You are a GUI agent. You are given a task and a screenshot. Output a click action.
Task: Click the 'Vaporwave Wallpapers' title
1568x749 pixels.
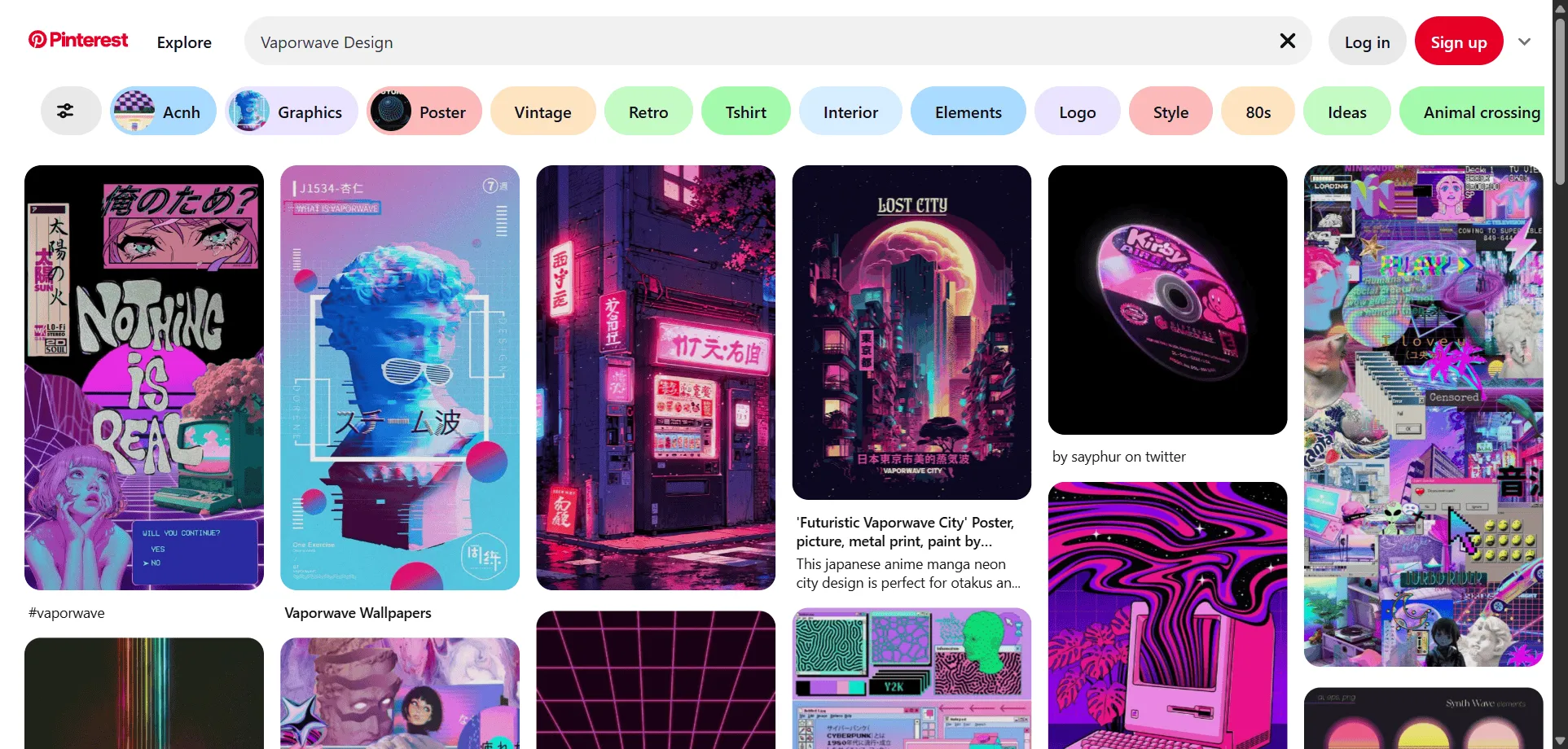(358, 613)
